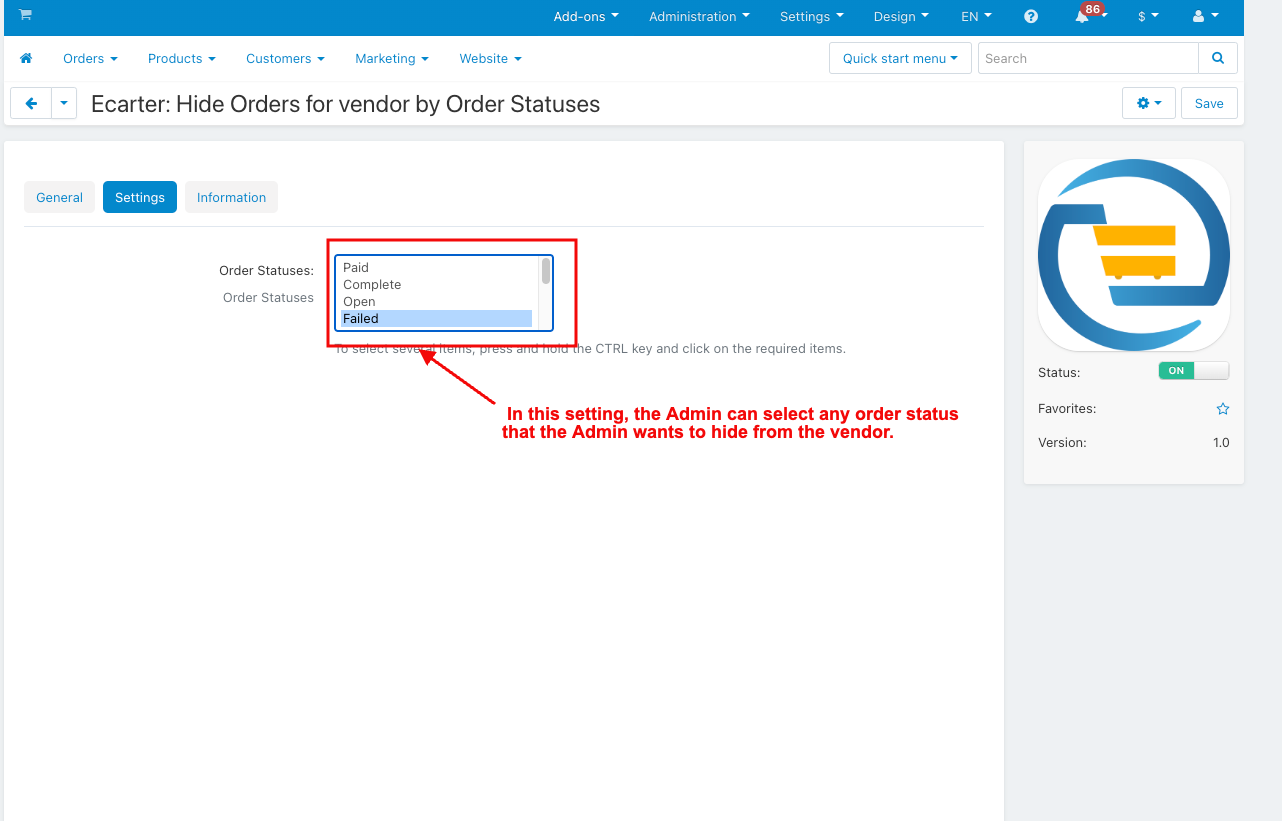Open the EN language dropdown
This screenshot has width=1282, height=821.
pyautogui.click(x=975, y=16)
